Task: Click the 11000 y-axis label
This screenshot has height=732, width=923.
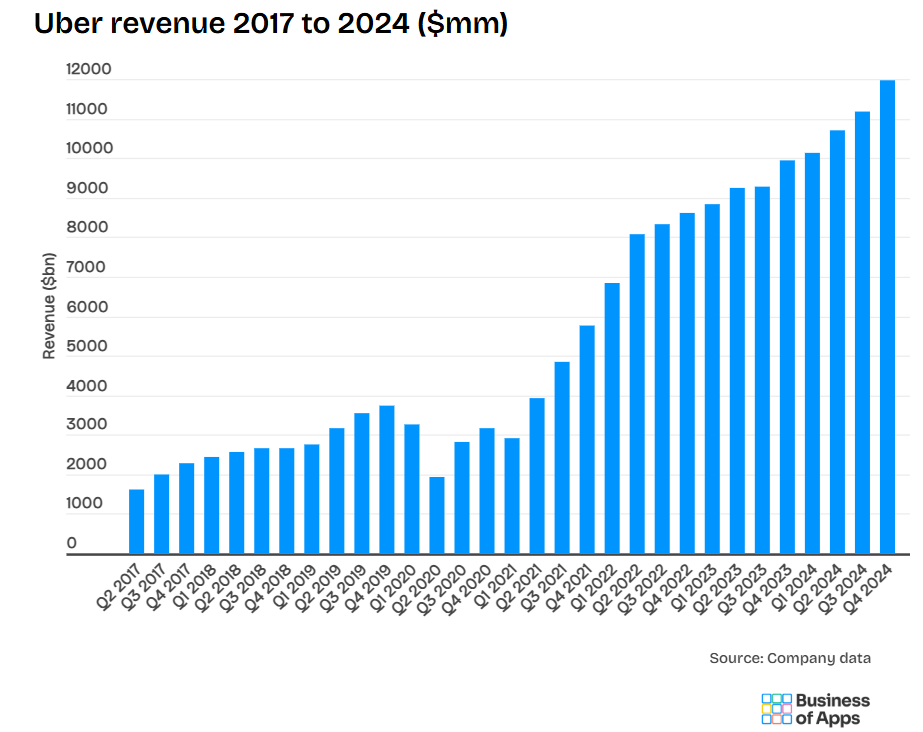Action: [x=87, y=109]
